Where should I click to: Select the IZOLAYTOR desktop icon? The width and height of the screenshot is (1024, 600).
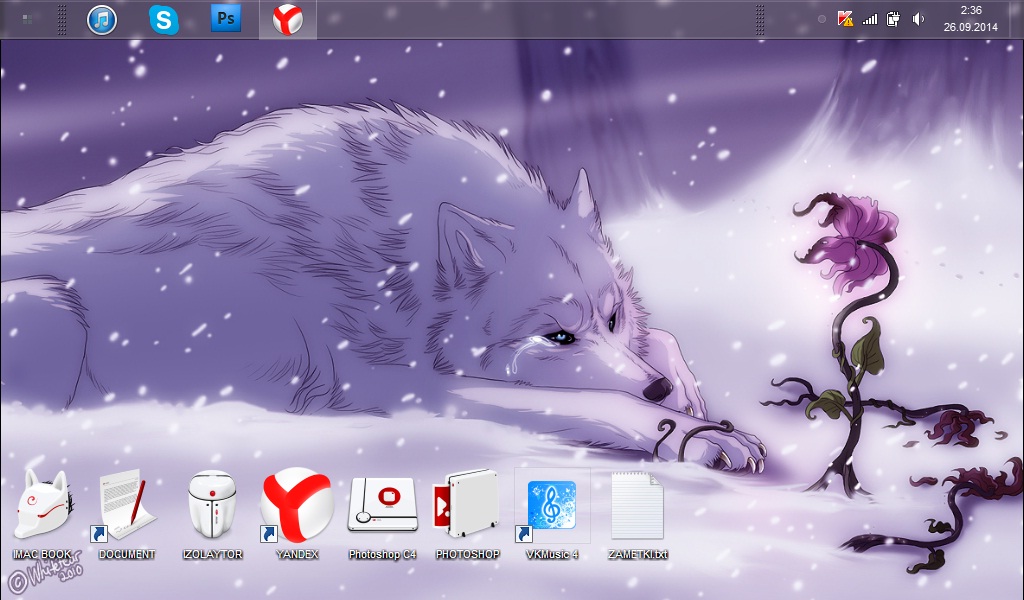pyautogui.click(x=213, y=514)
